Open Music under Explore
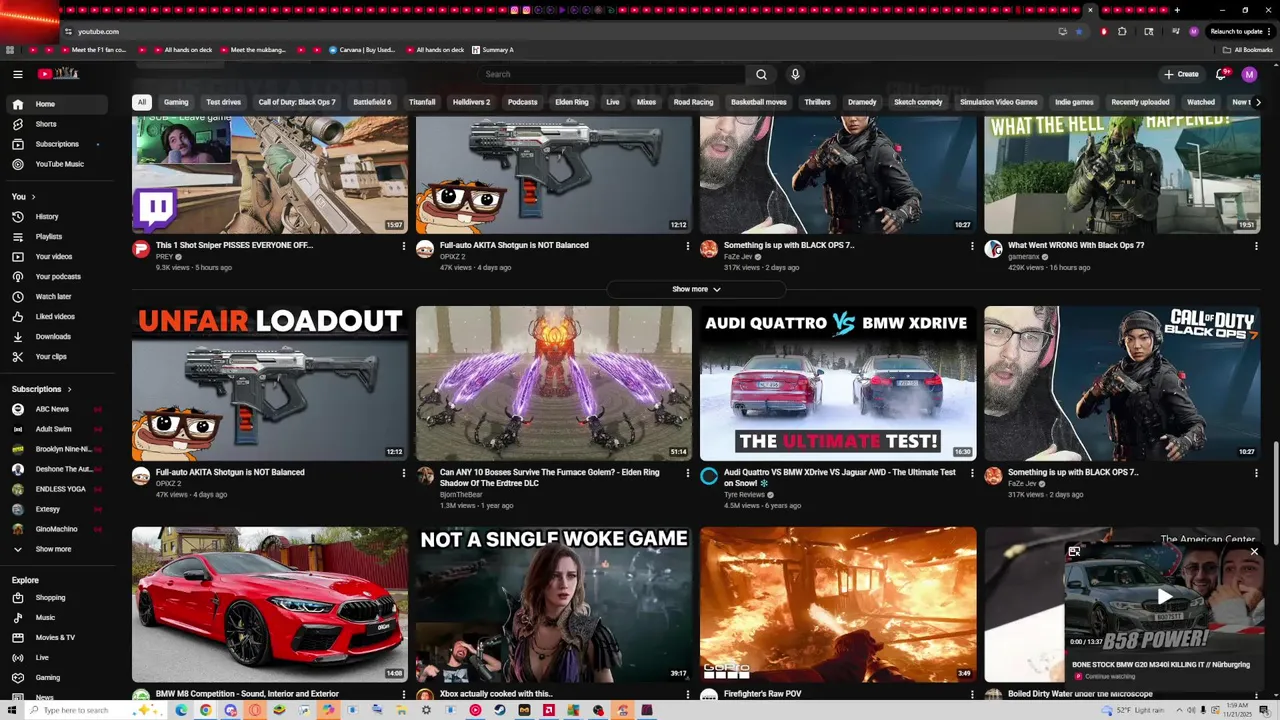The width and height of the screenshot is (1280, 720). pyautogui.click(x=55, y=618)
